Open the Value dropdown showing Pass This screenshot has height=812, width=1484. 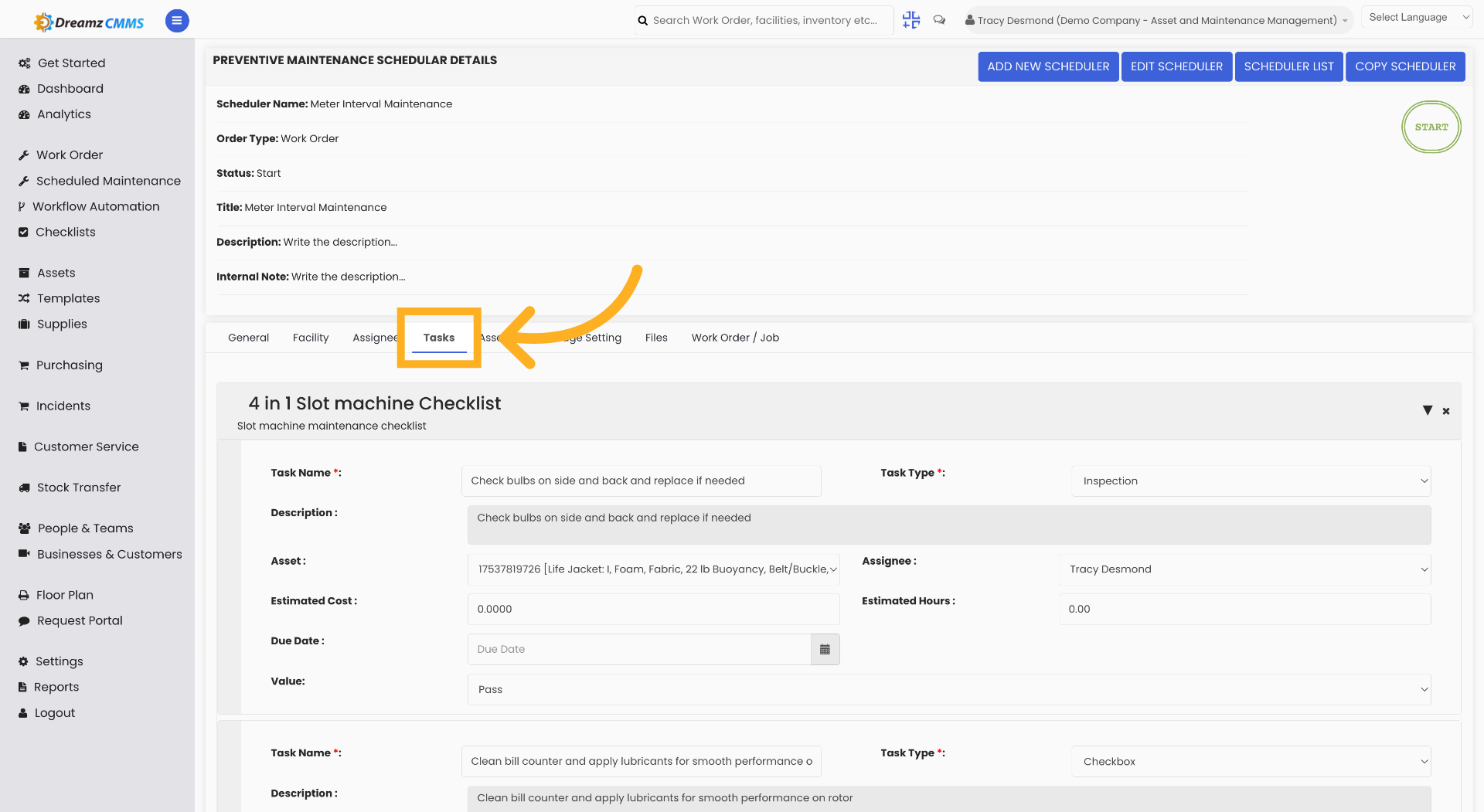pyautogui.click(x=949, y=689)
